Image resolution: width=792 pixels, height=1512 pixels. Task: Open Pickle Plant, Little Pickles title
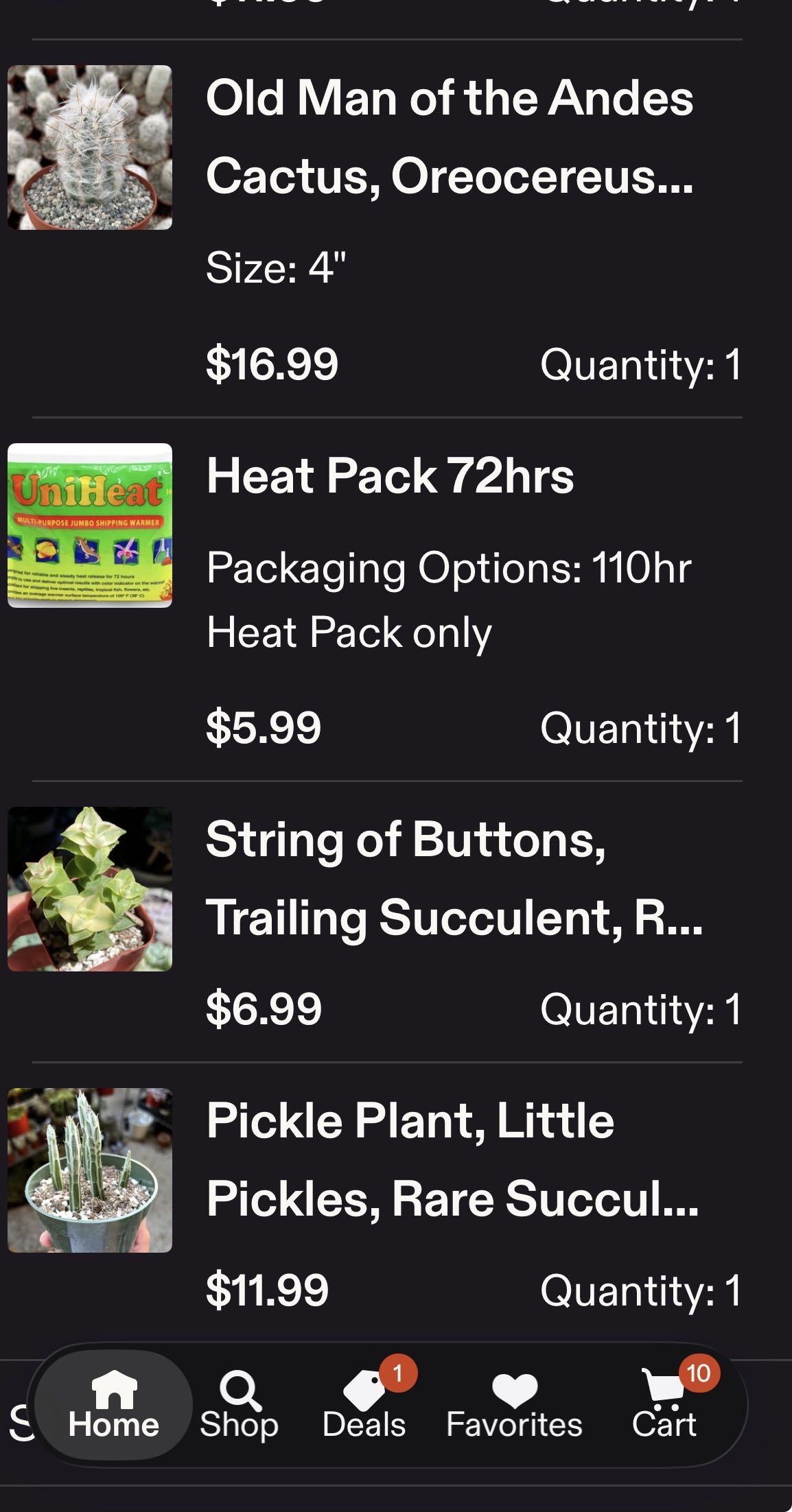pos(452,1159)
